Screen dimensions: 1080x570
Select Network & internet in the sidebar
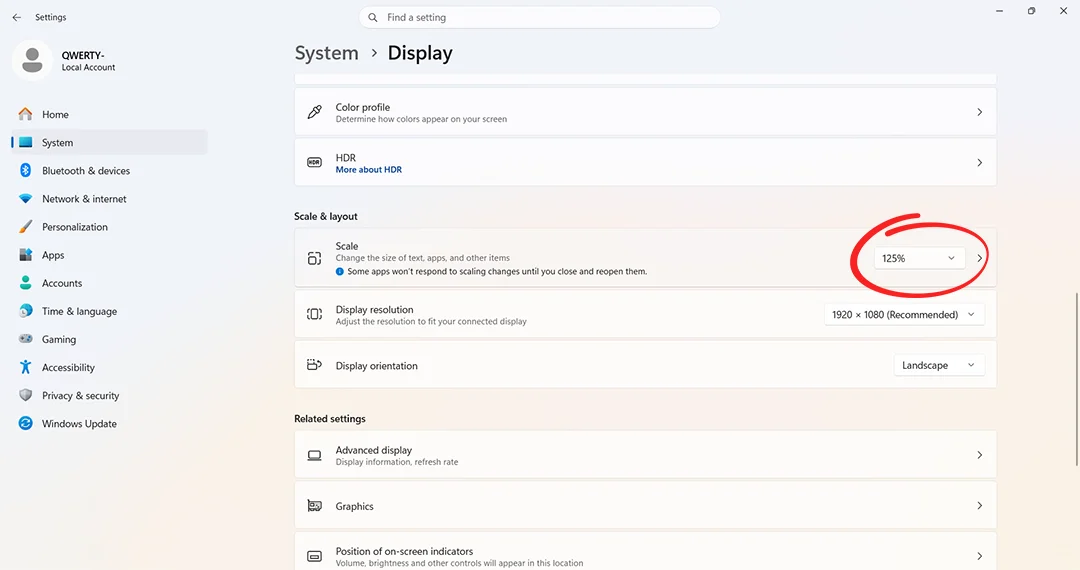click(110, 199)
